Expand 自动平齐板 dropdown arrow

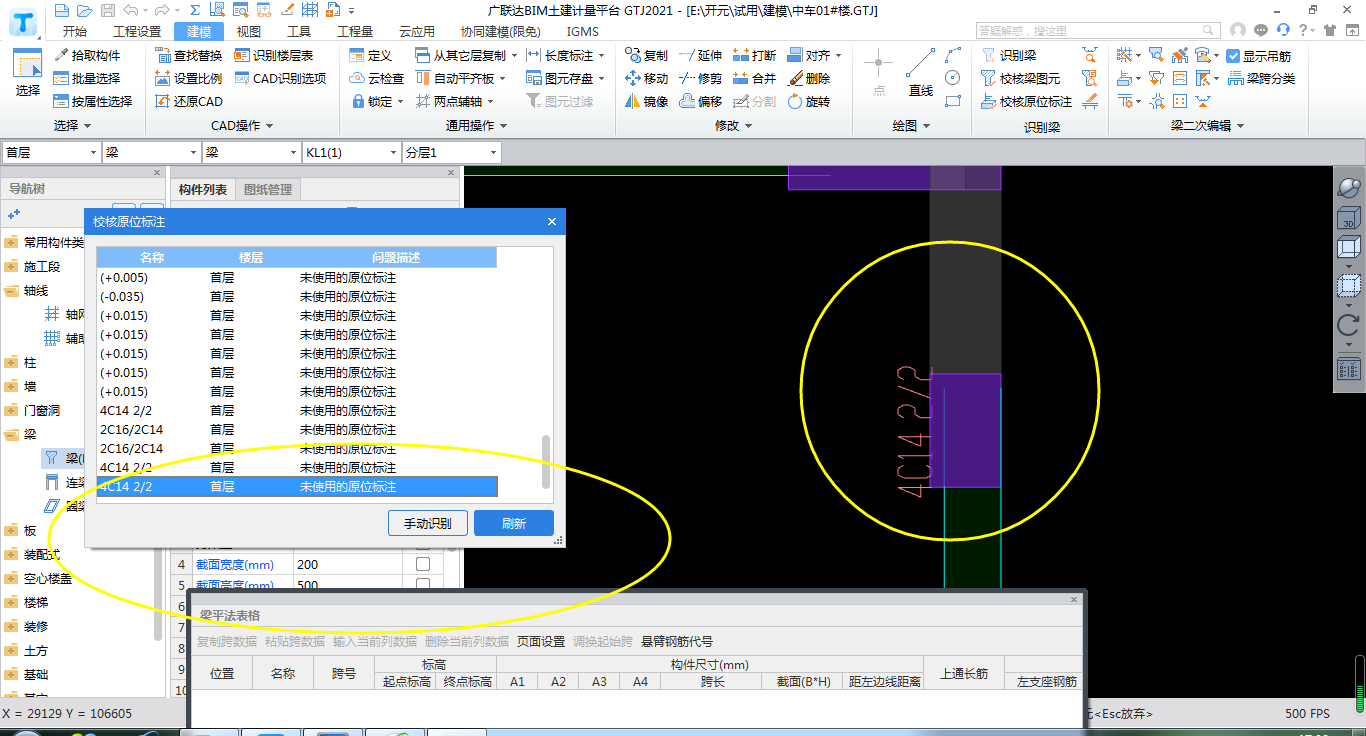click(x=502, y=79)
